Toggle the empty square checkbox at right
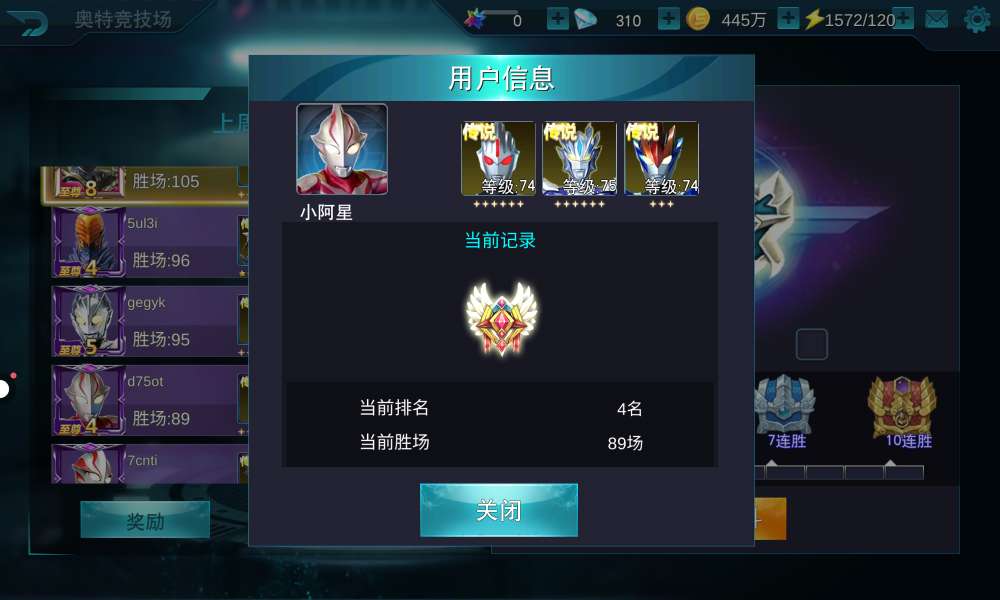This screenshot has width=1000, height=600. [x=812, y=344]
